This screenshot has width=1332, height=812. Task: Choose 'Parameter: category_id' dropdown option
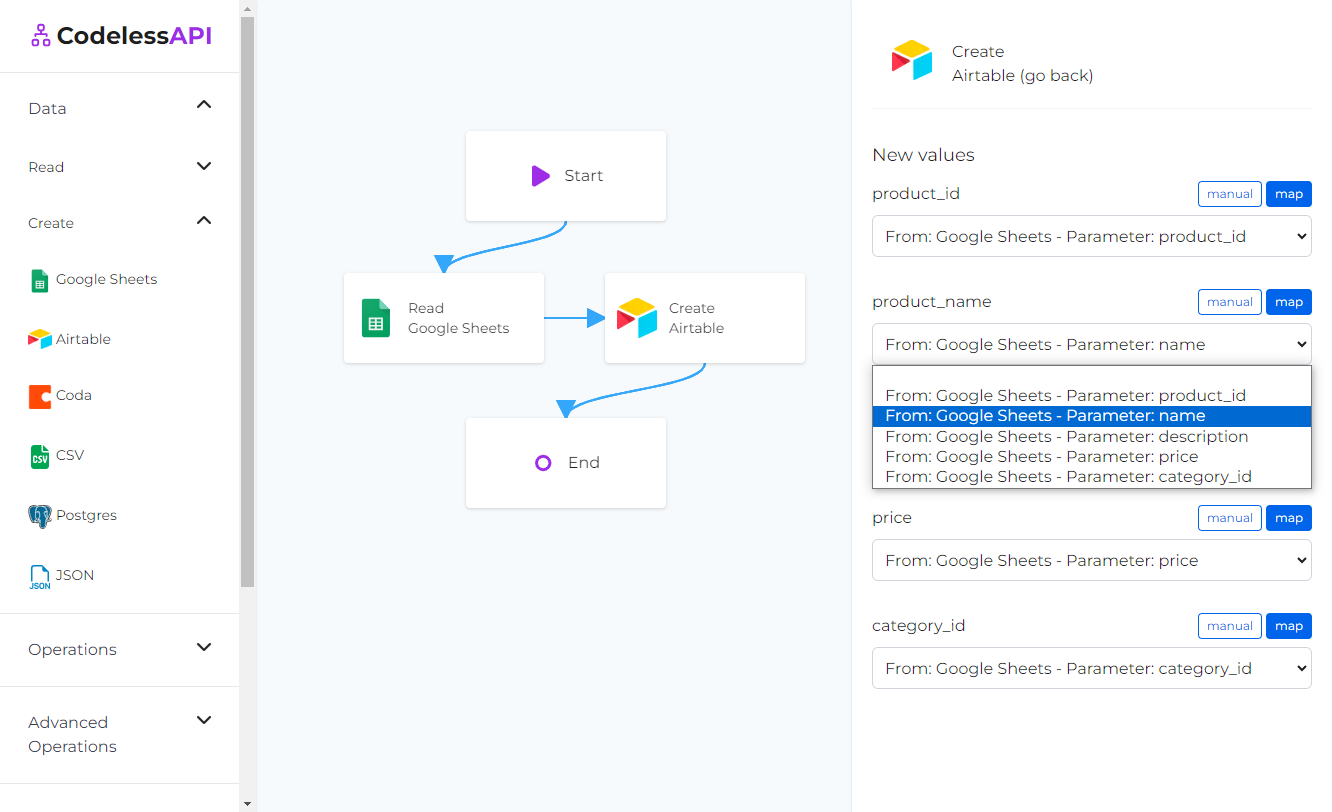click(1092, 477)
